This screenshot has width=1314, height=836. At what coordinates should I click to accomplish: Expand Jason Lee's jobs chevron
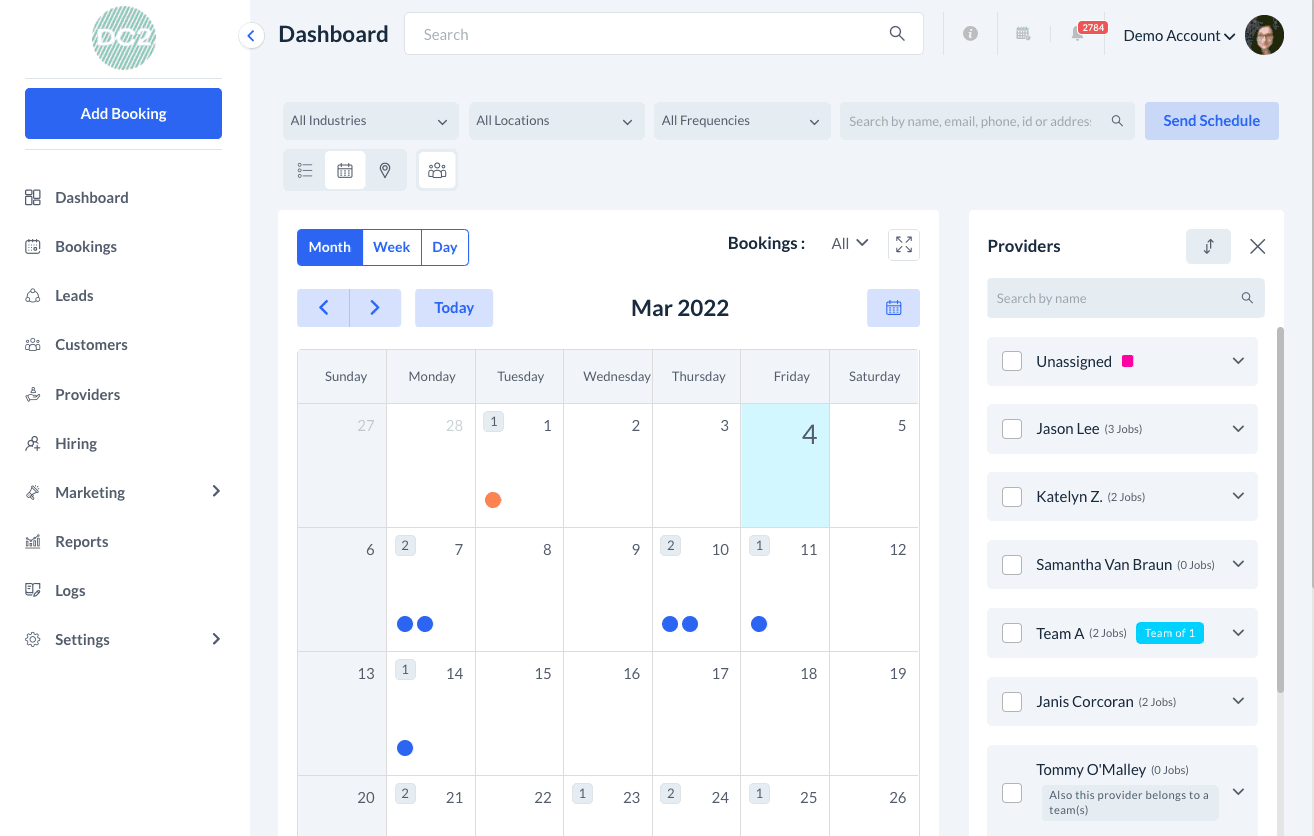tap(1238, 429)
